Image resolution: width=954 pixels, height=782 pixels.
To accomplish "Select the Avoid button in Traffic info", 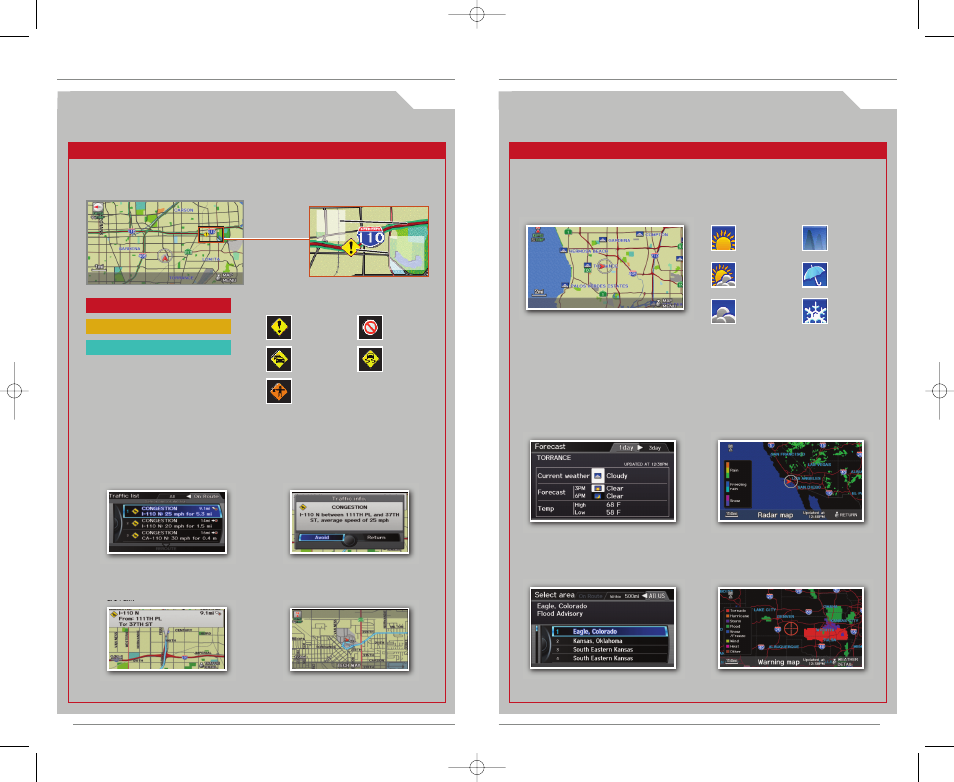I will pos(321,537).
